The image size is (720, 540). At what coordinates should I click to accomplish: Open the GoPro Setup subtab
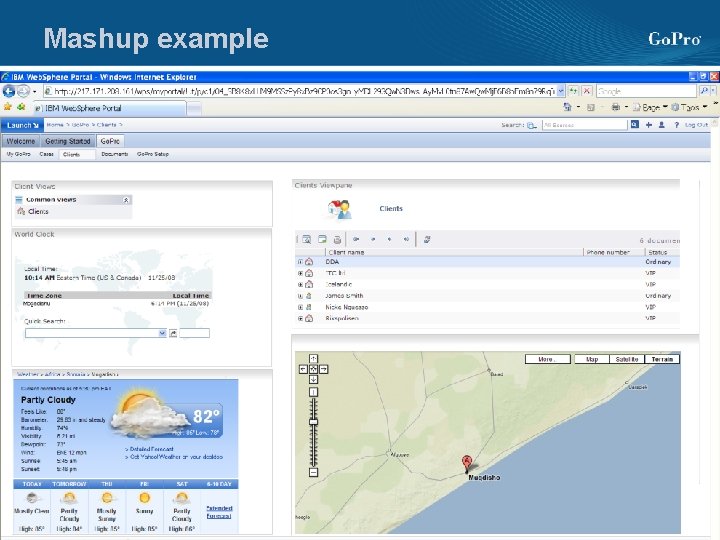[x=153, y=154]
